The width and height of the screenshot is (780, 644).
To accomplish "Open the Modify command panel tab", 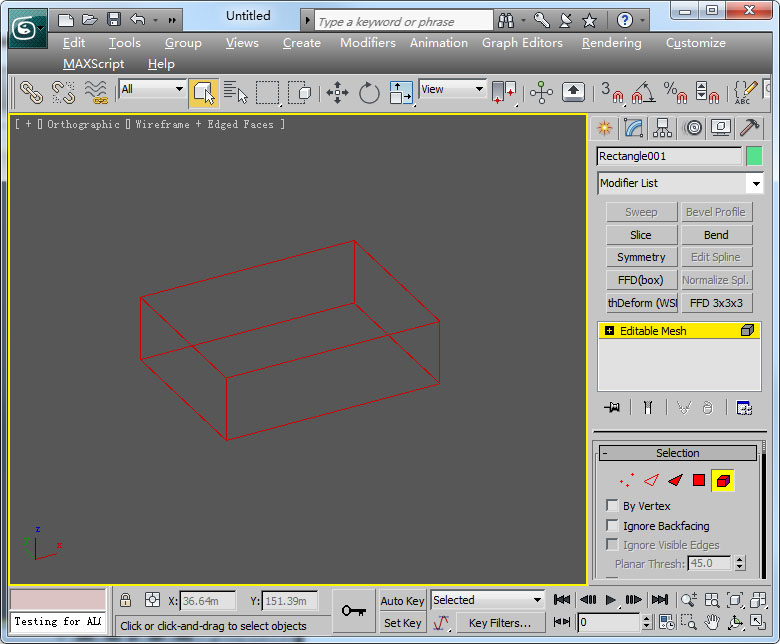I will [x=633, y=128].
